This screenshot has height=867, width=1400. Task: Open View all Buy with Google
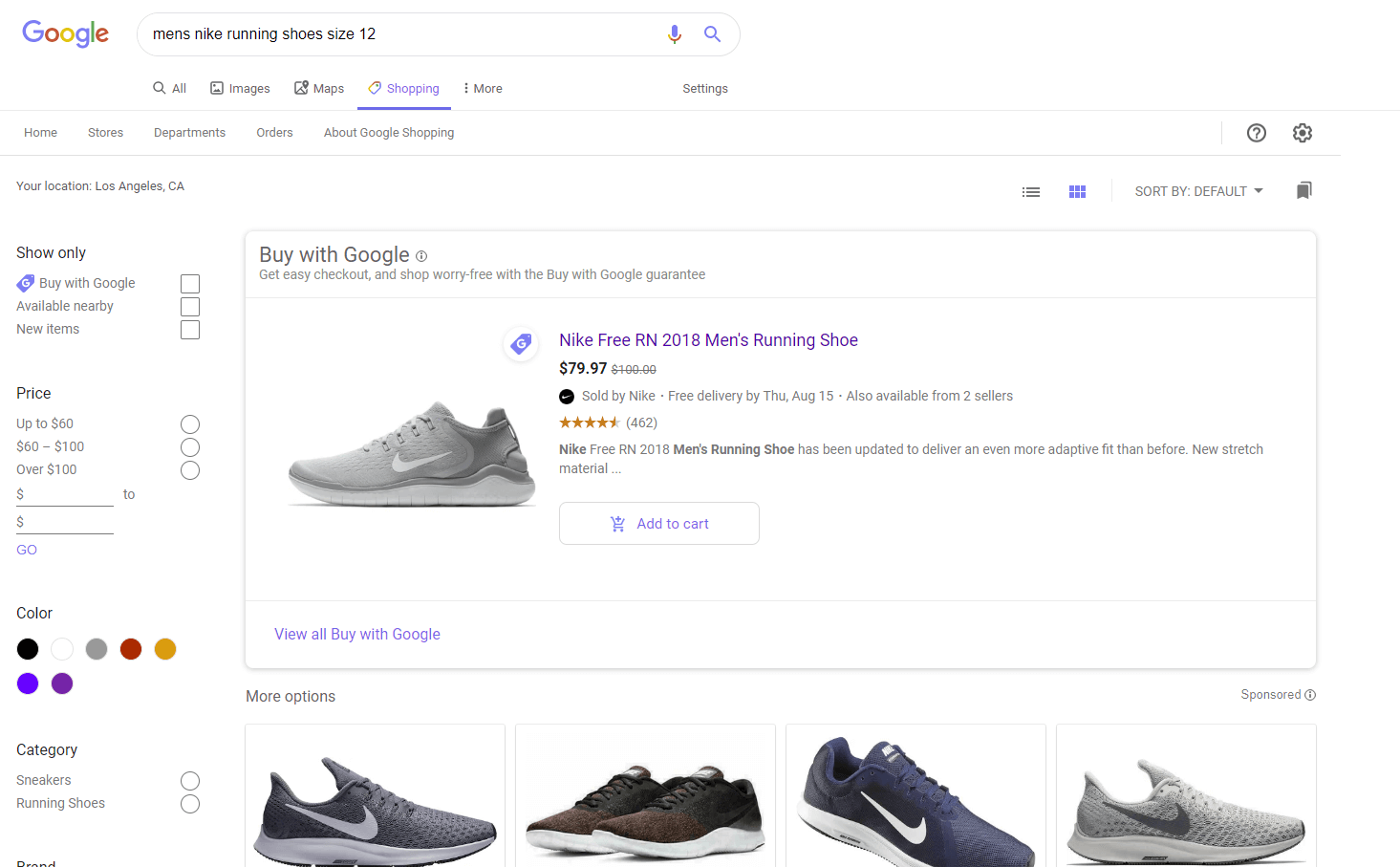[357, 634]
